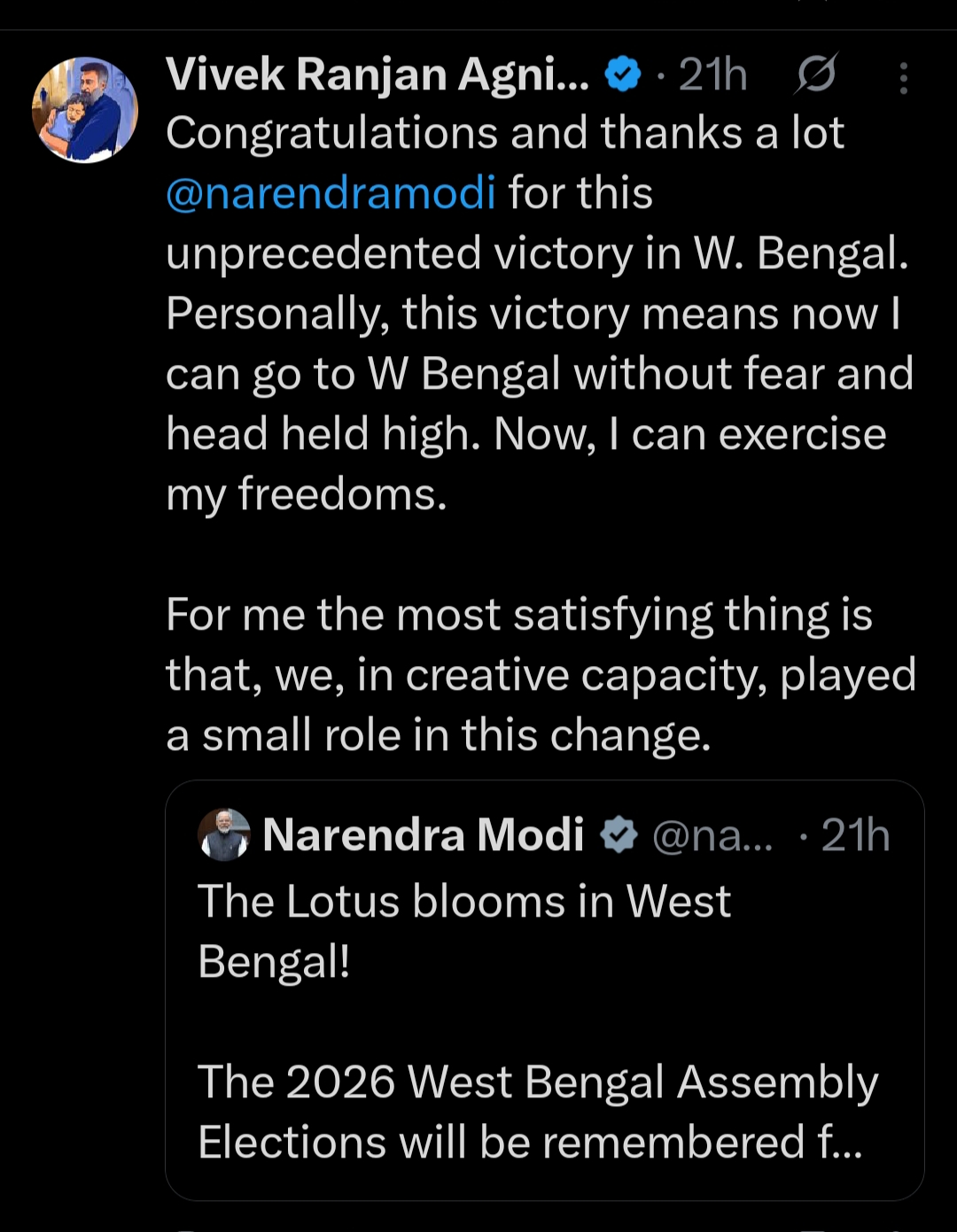Tap 'a small role in this change.' line
Image resolution: width=957 pixels, height=1232 pixels.
tap(439, 735)
